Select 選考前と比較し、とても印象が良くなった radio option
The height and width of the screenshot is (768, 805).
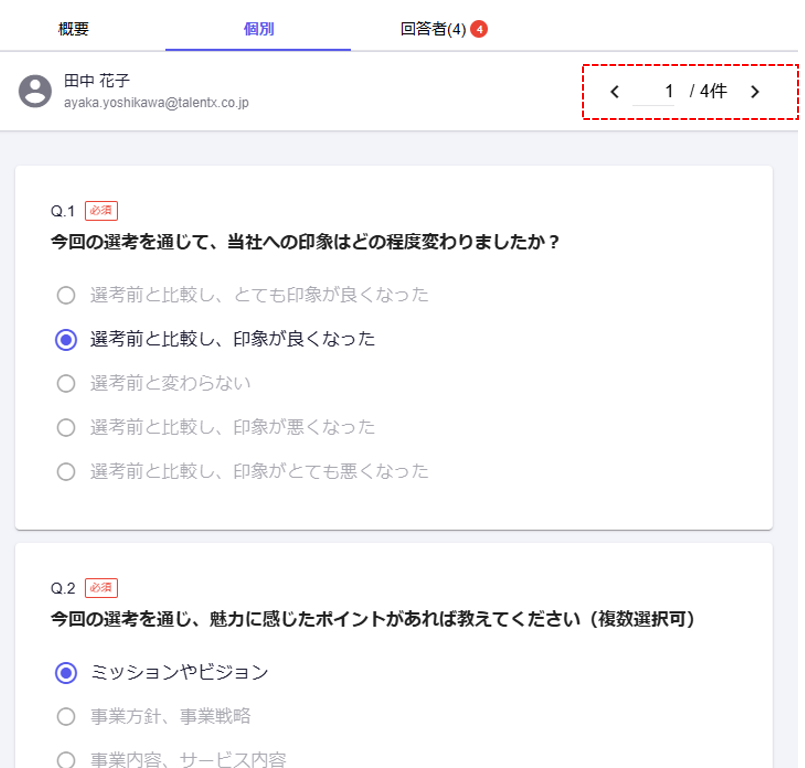pyautogui.click(x=66, y=295)
